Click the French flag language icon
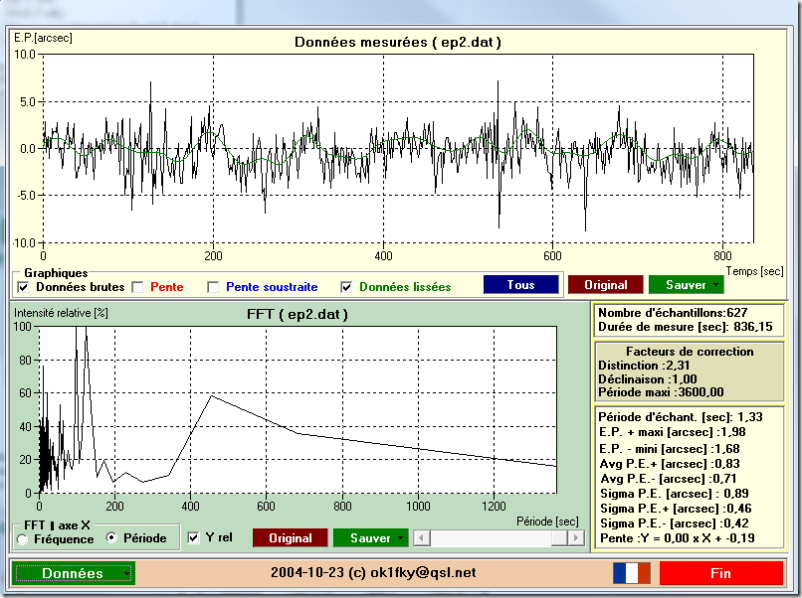The height and width of the screenshot is (598, 802). 631,573
